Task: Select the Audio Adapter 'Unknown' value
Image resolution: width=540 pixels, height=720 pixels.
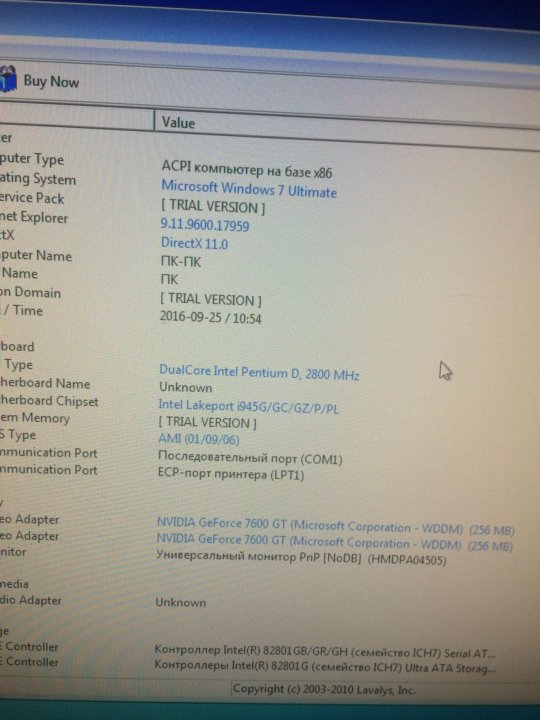Action: point(180,602)
